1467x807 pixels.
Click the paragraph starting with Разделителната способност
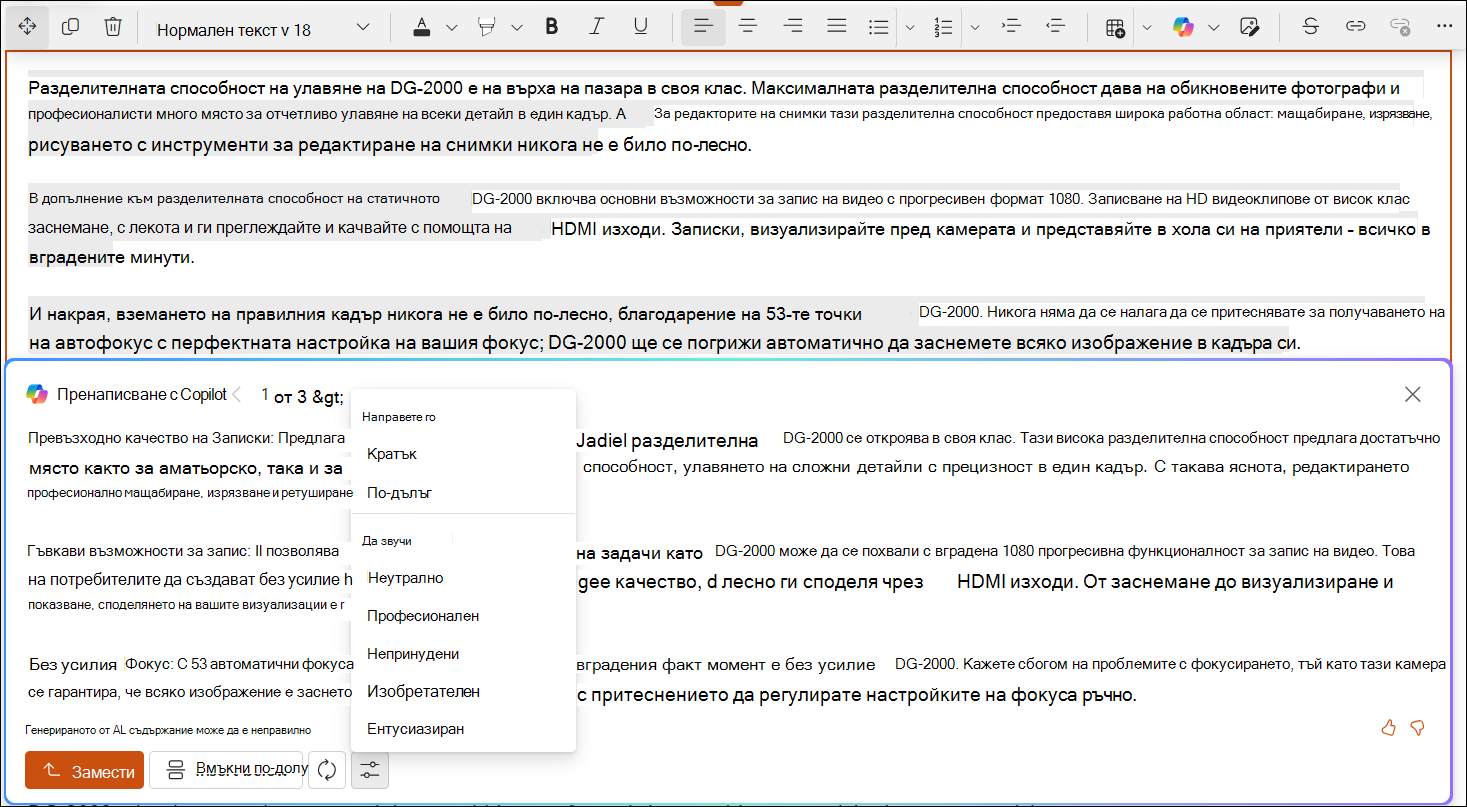coord(731,116)
